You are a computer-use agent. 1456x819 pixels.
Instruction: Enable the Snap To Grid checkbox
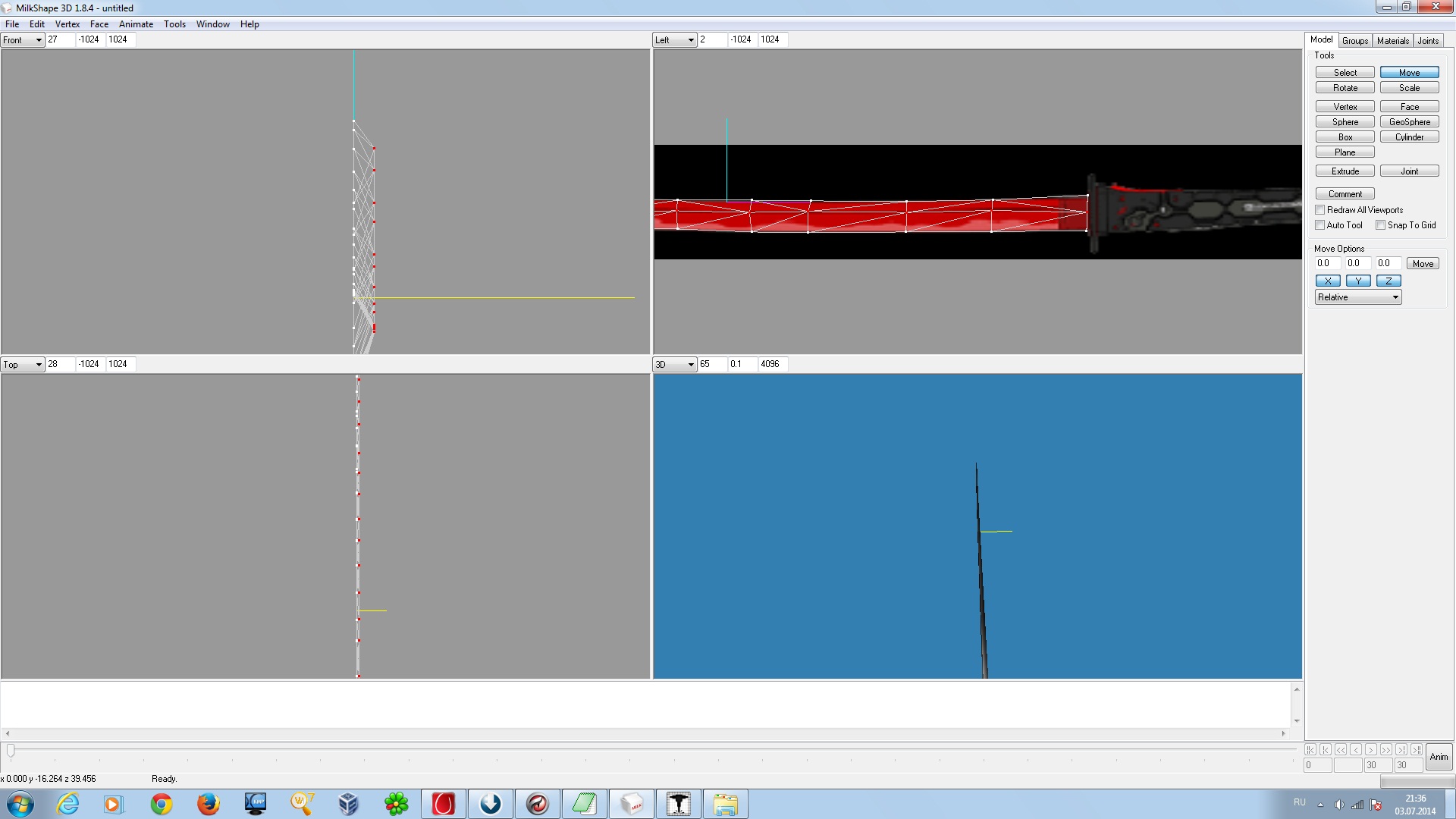[1381, 225]
